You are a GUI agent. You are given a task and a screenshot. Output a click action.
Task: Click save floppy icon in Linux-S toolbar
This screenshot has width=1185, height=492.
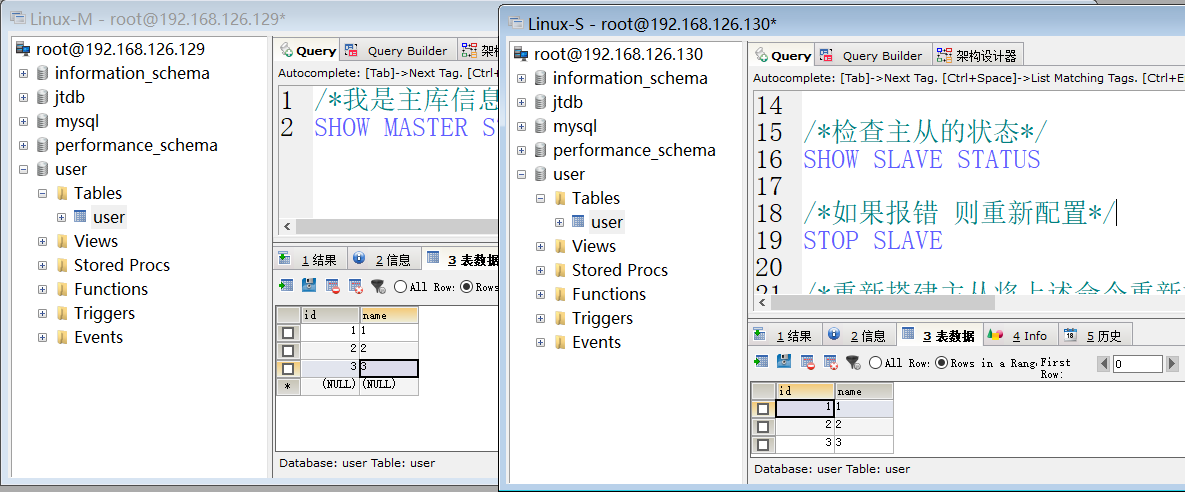pos(784,362)
